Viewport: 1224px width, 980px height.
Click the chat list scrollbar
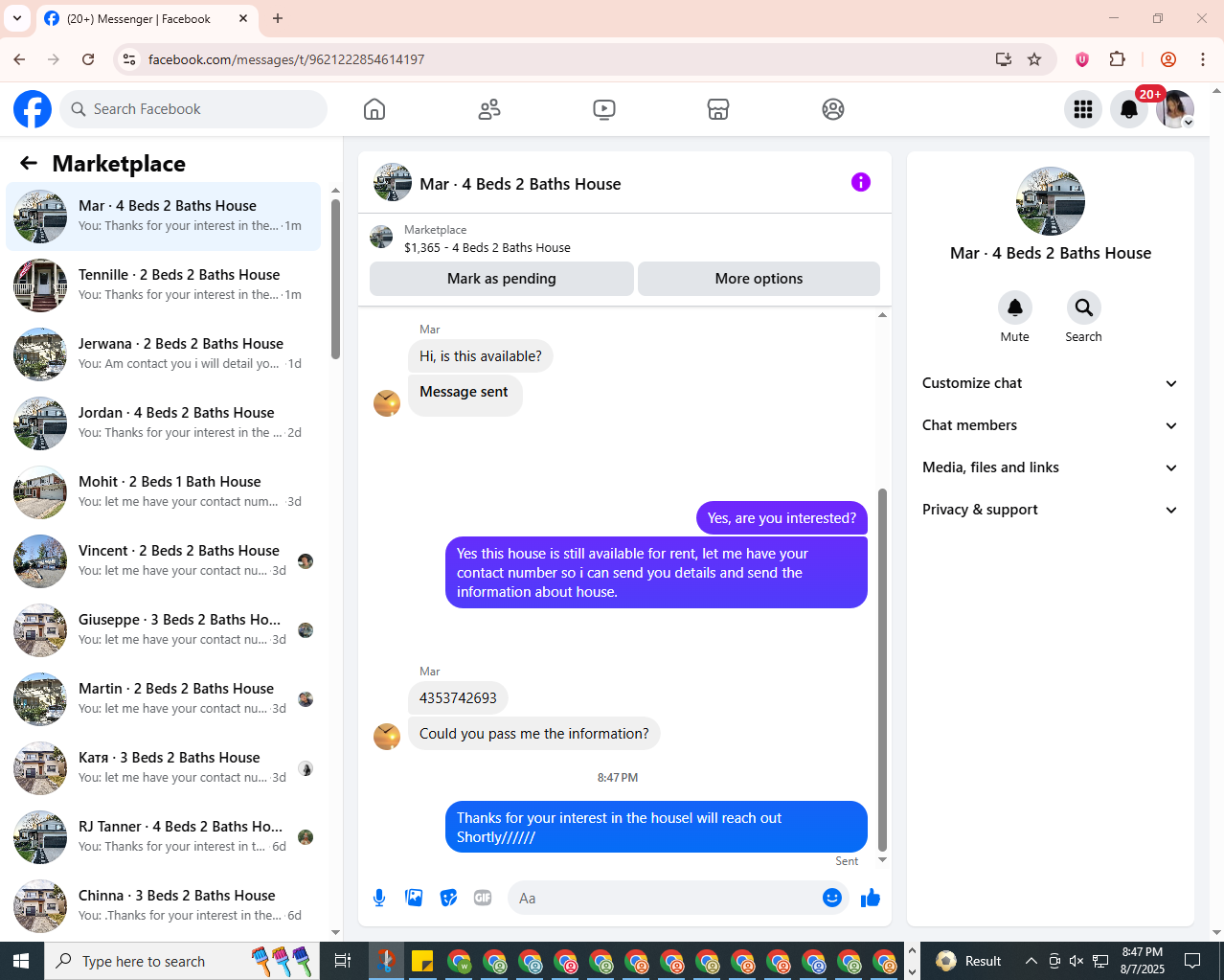(x=335, y=279)
